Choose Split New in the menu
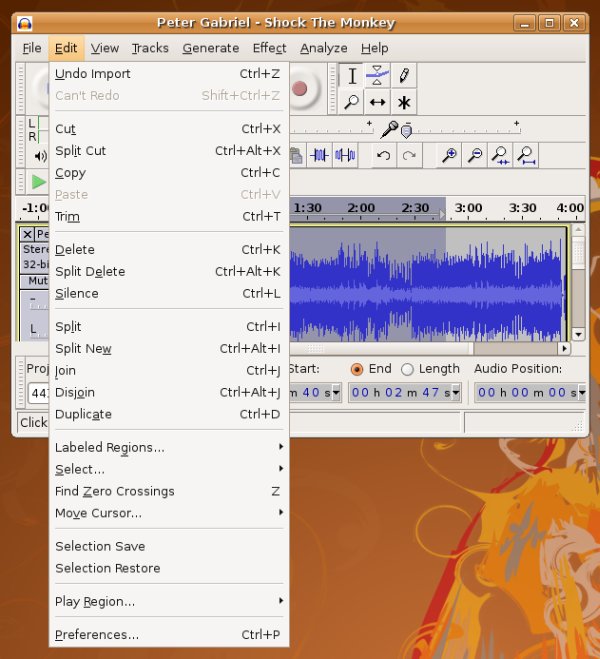Viewport: 600px width, 659px height. (x=168, y=348)
